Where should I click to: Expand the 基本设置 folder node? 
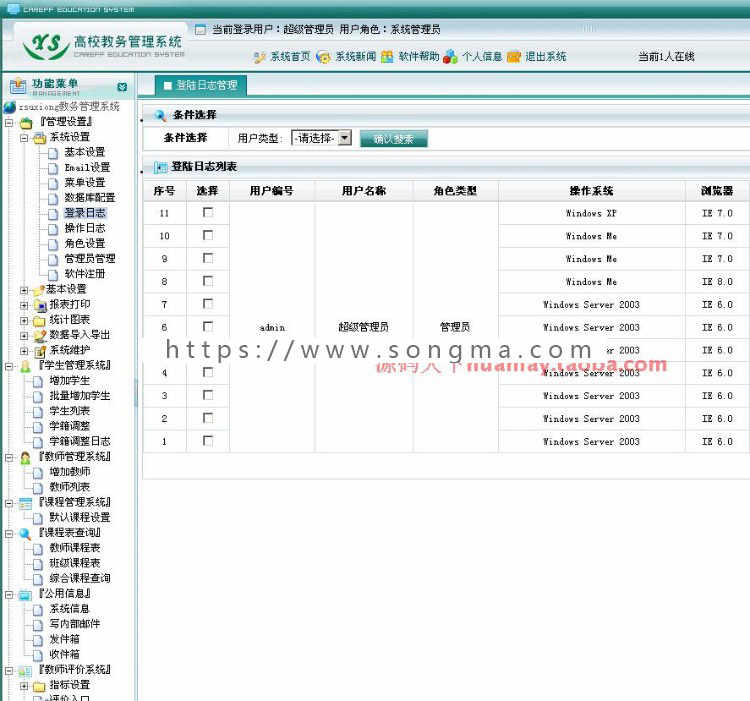[x=24, y=290]
